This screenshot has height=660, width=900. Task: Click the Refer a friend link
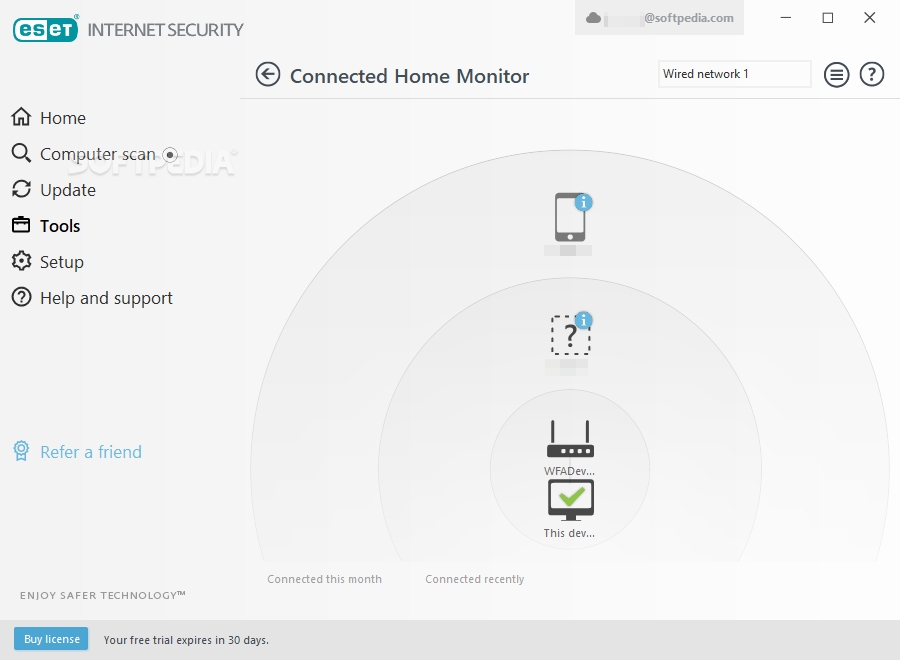pyautogui.click(x=77, y=452)
